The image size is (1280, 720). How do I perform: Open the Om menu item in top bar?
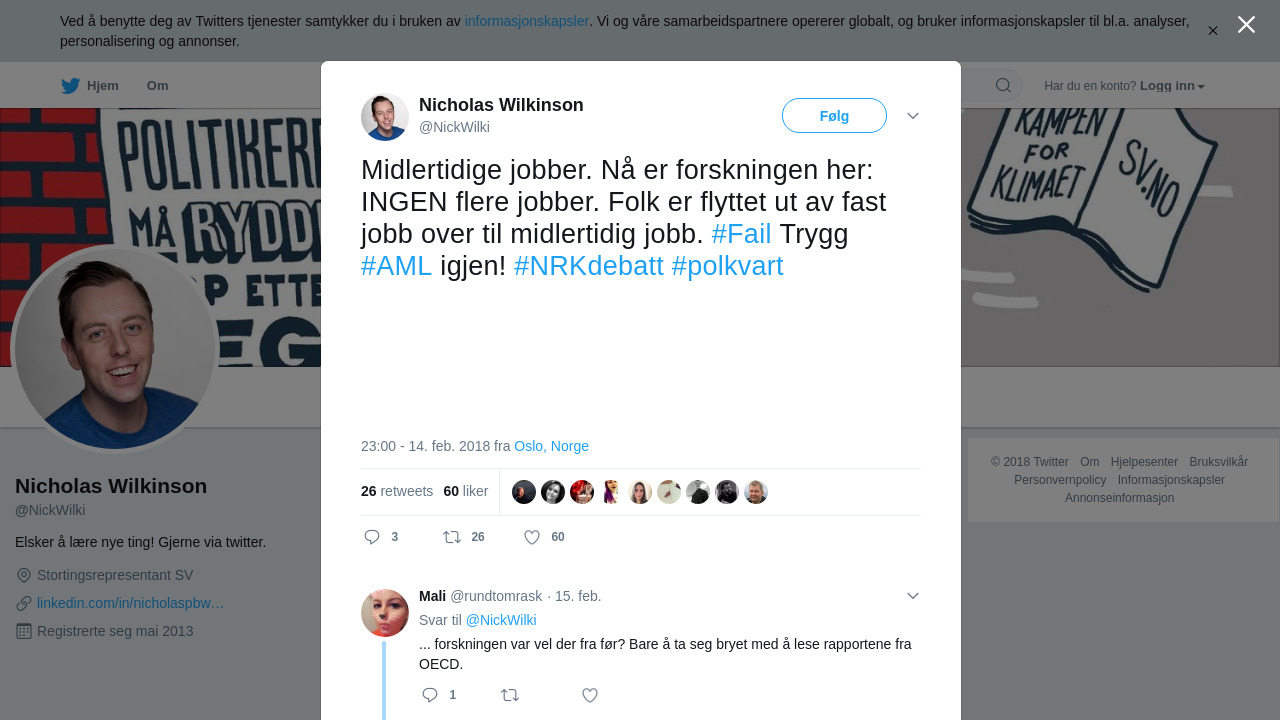pyautogui.click(x=158, y=86)
